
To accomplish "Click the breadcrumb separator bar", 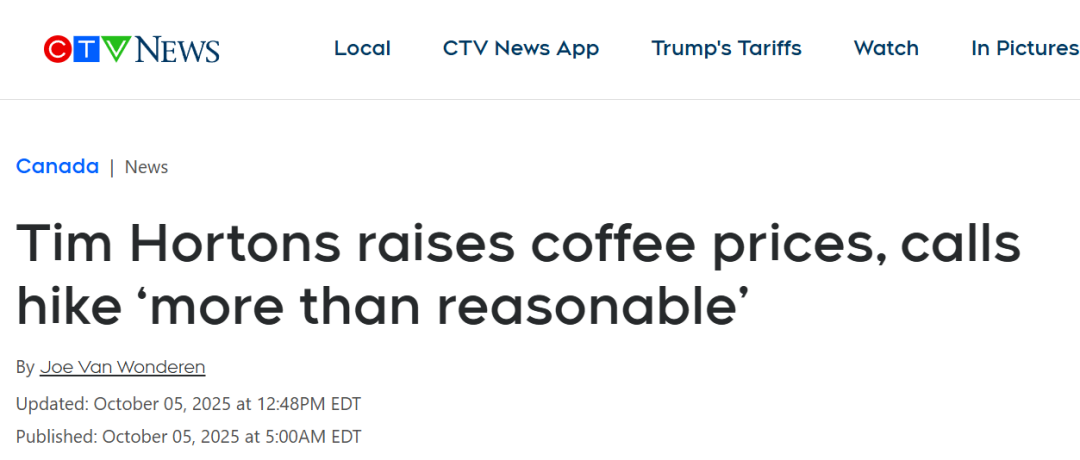I will click(112, 167).
